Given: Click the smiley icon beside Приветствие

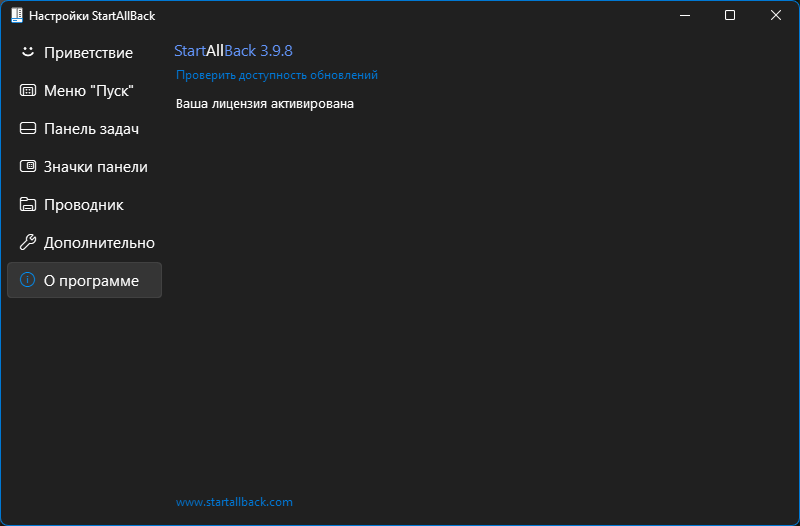Looking at the screenshot, I should click(28, 52).
